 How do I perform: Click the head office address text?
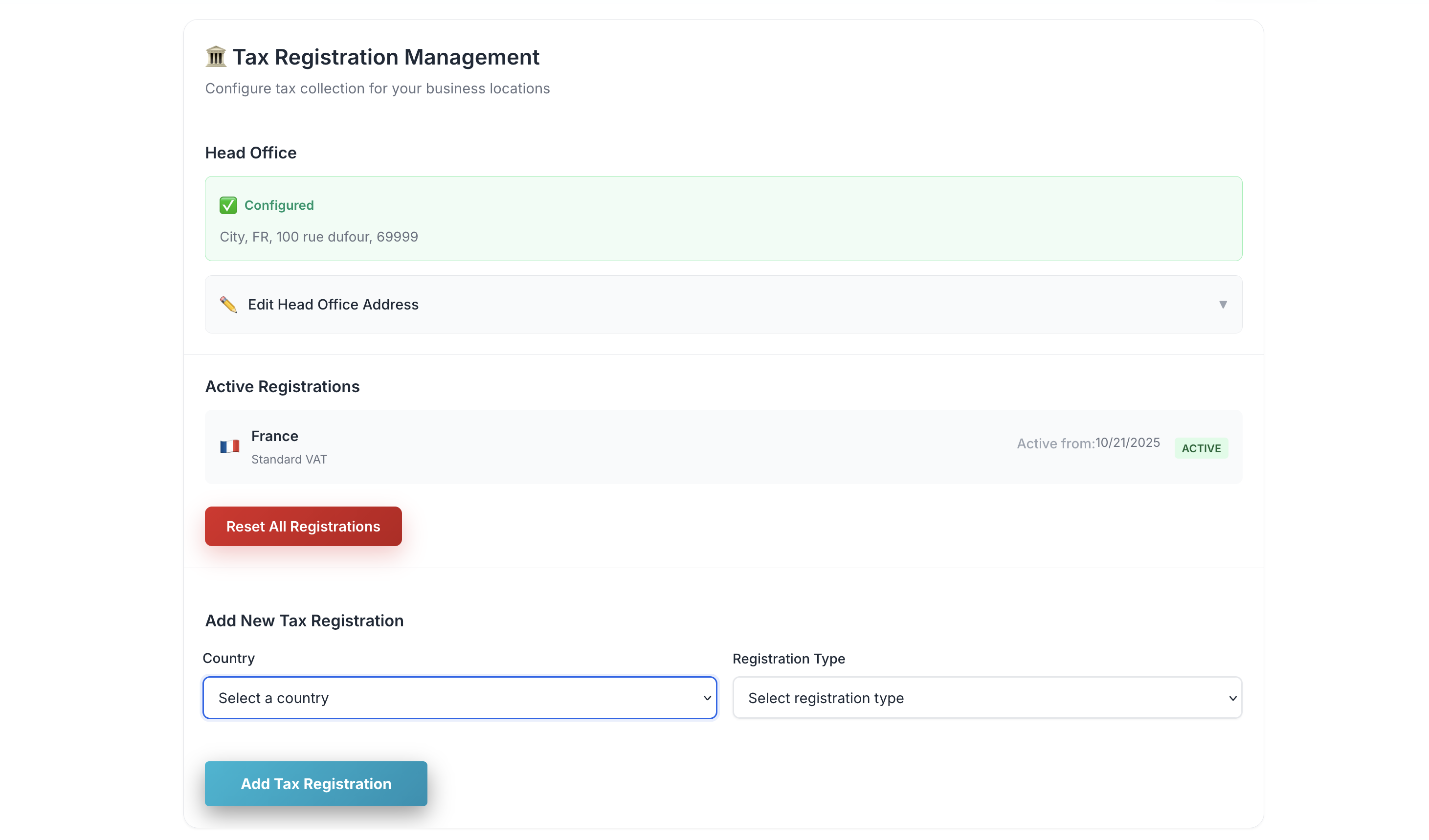coord(319,237)
